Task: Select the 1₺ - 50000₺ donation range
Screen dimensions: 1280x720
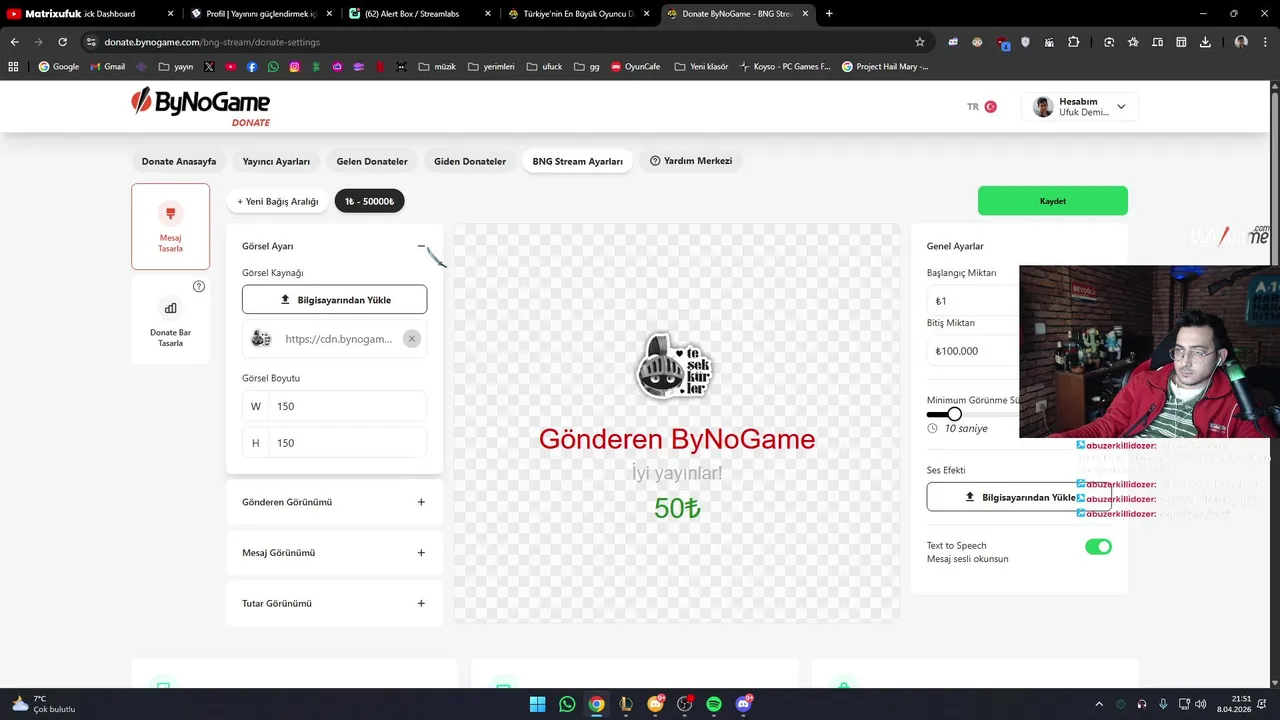Action: (369, 201)
